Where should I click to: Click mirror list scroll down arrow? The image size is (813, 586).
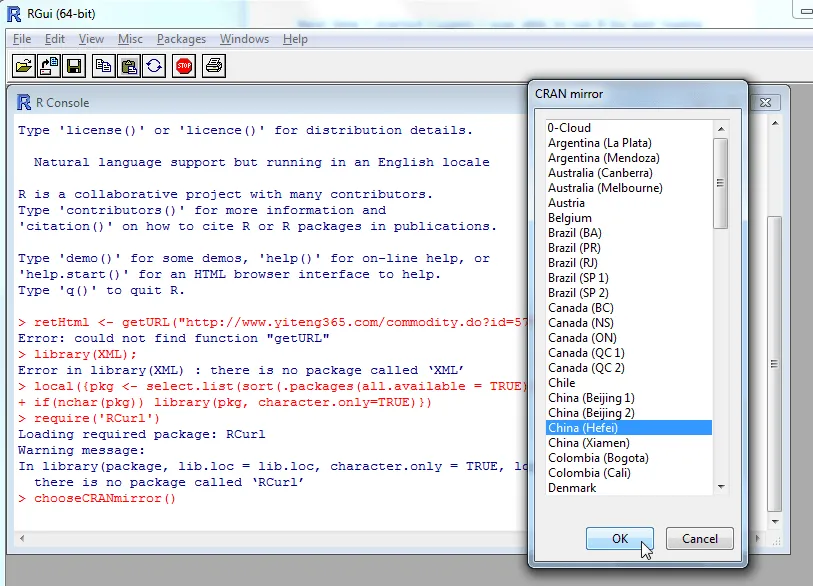[x=721, y=487]
